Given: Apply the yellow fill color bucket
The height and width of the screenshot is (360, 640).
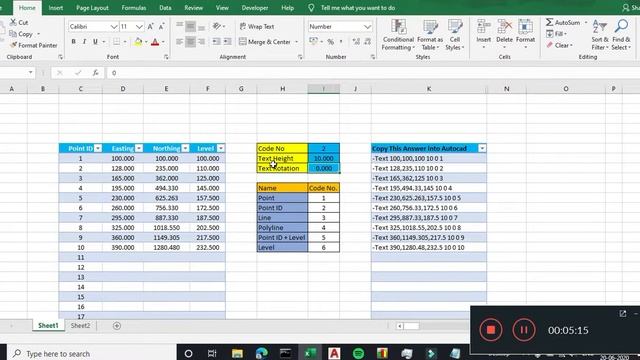Looking at the screenshot, I should click(138, 42).
